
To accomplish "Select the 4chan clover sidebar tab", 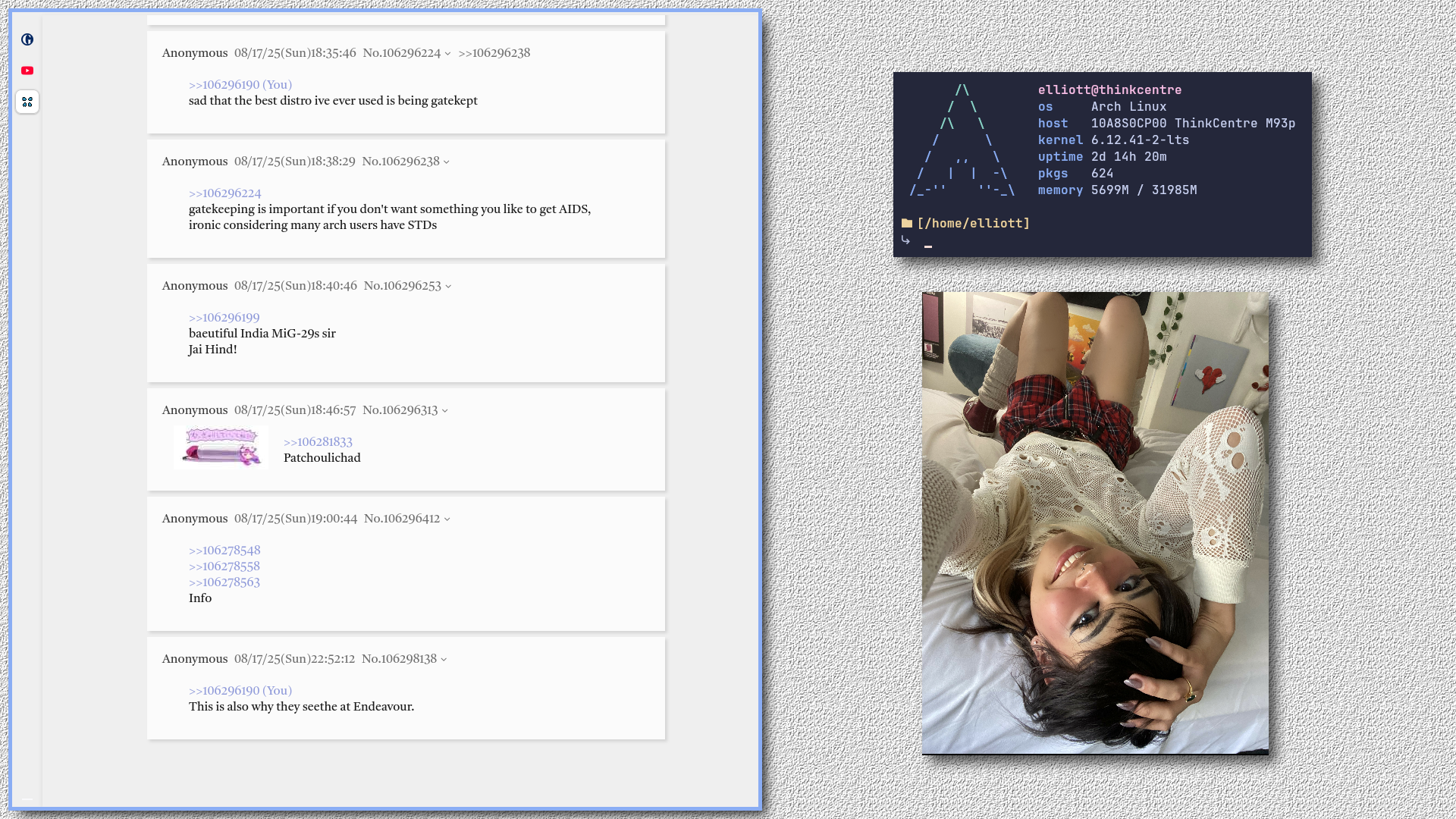I will coord(27,102).
